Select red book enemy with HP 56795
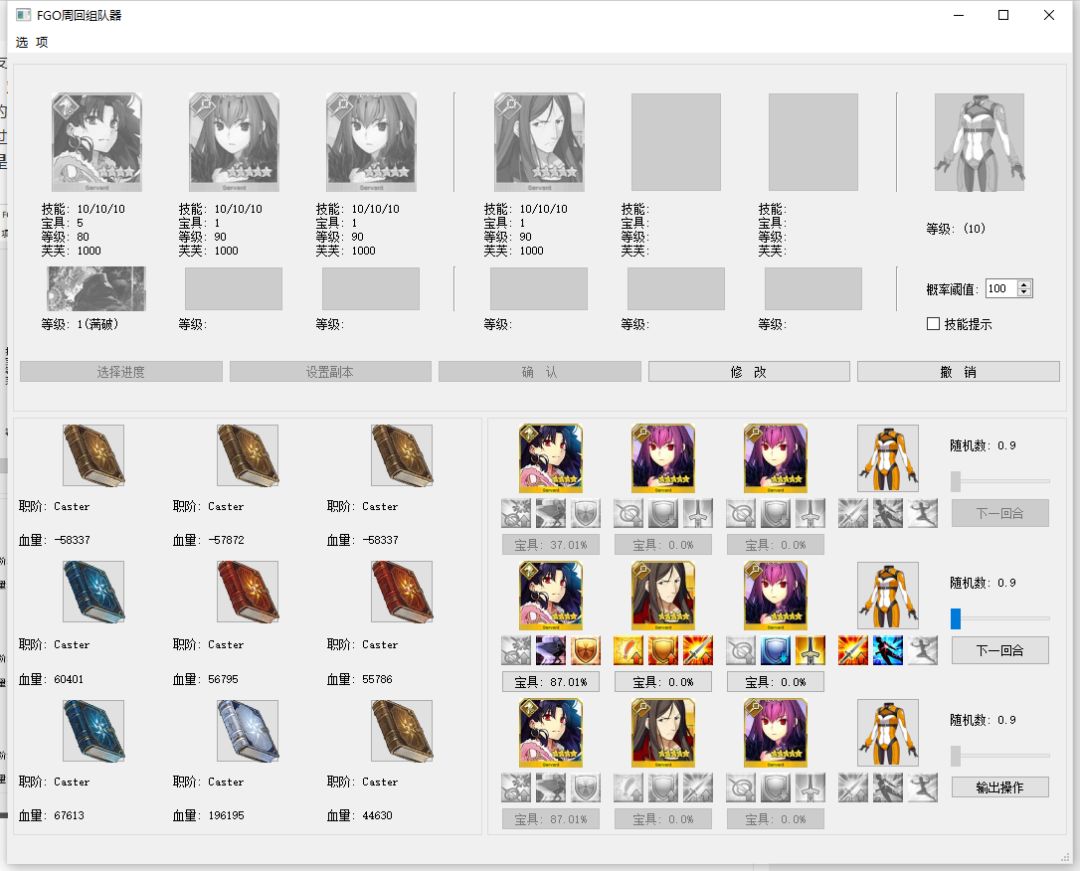Screen dimensions: 1080x871 click(248, 591)
